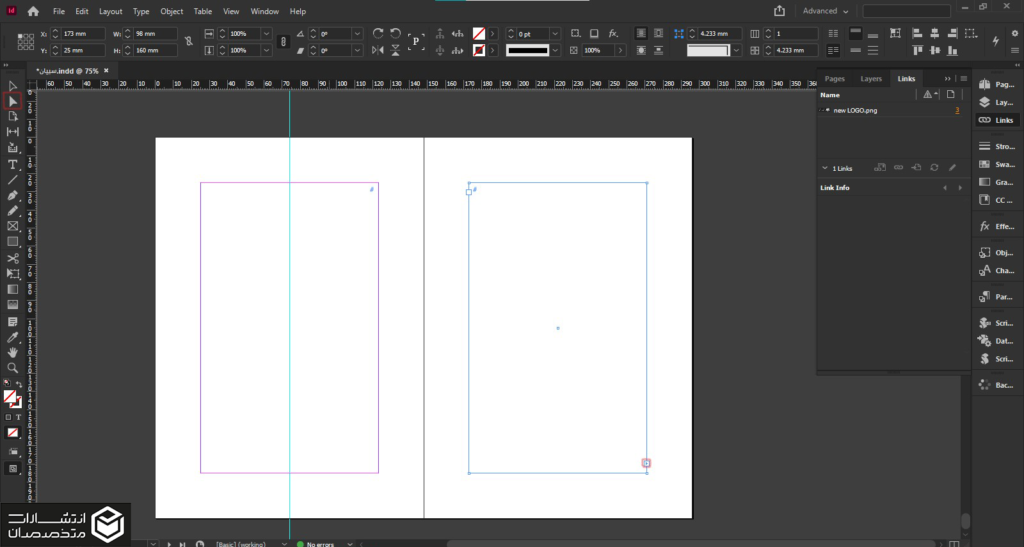Toggle constrain proportions for scaling percentages
The image size is (1024, 547).
(283, 41)
